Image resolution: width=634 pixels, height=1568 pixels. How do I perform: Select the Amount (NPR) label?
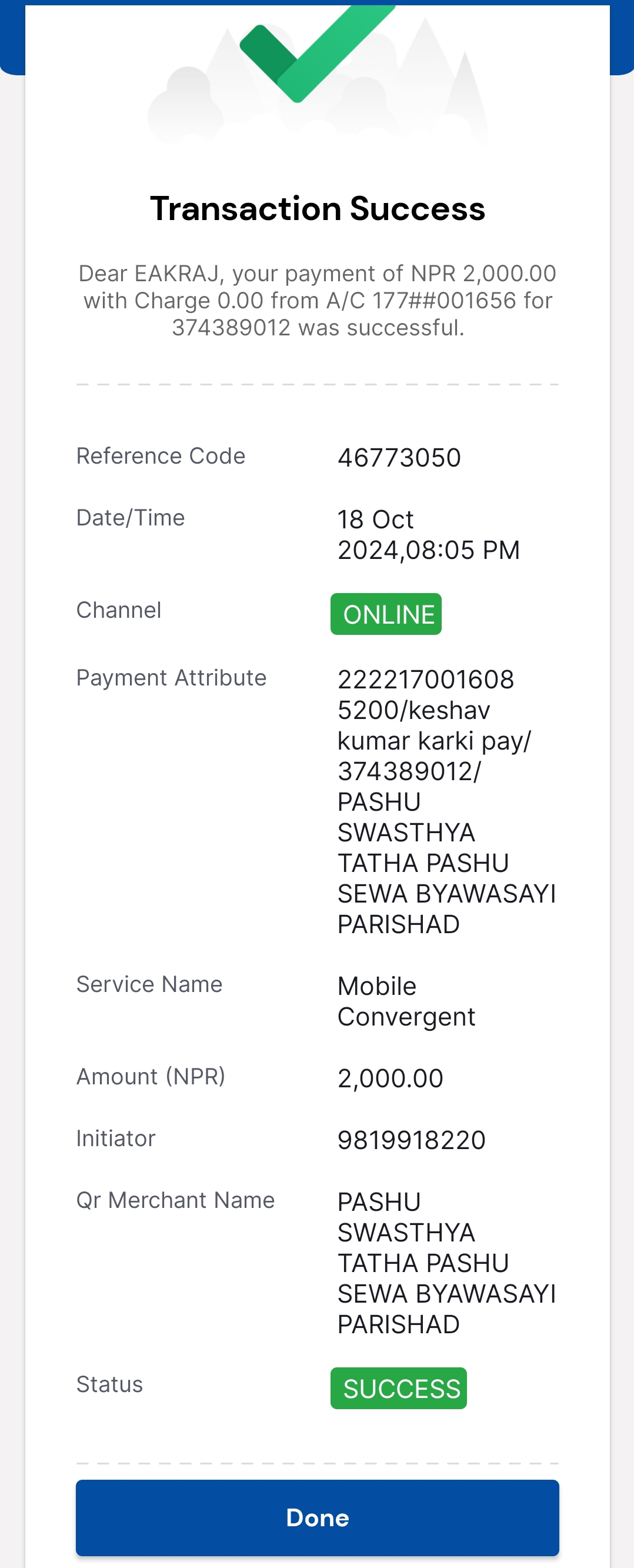pyautogui.click(x=151, y=1077)
